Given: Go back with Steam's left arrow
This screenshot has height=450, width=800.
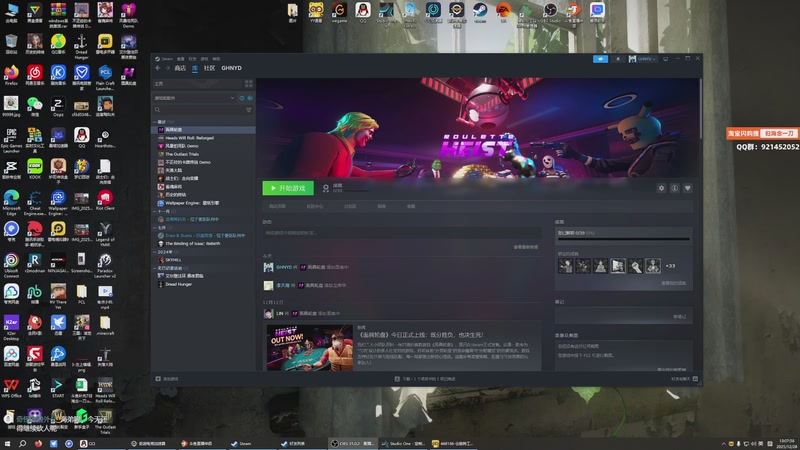Looking at the screenshot, I should 158,68.
